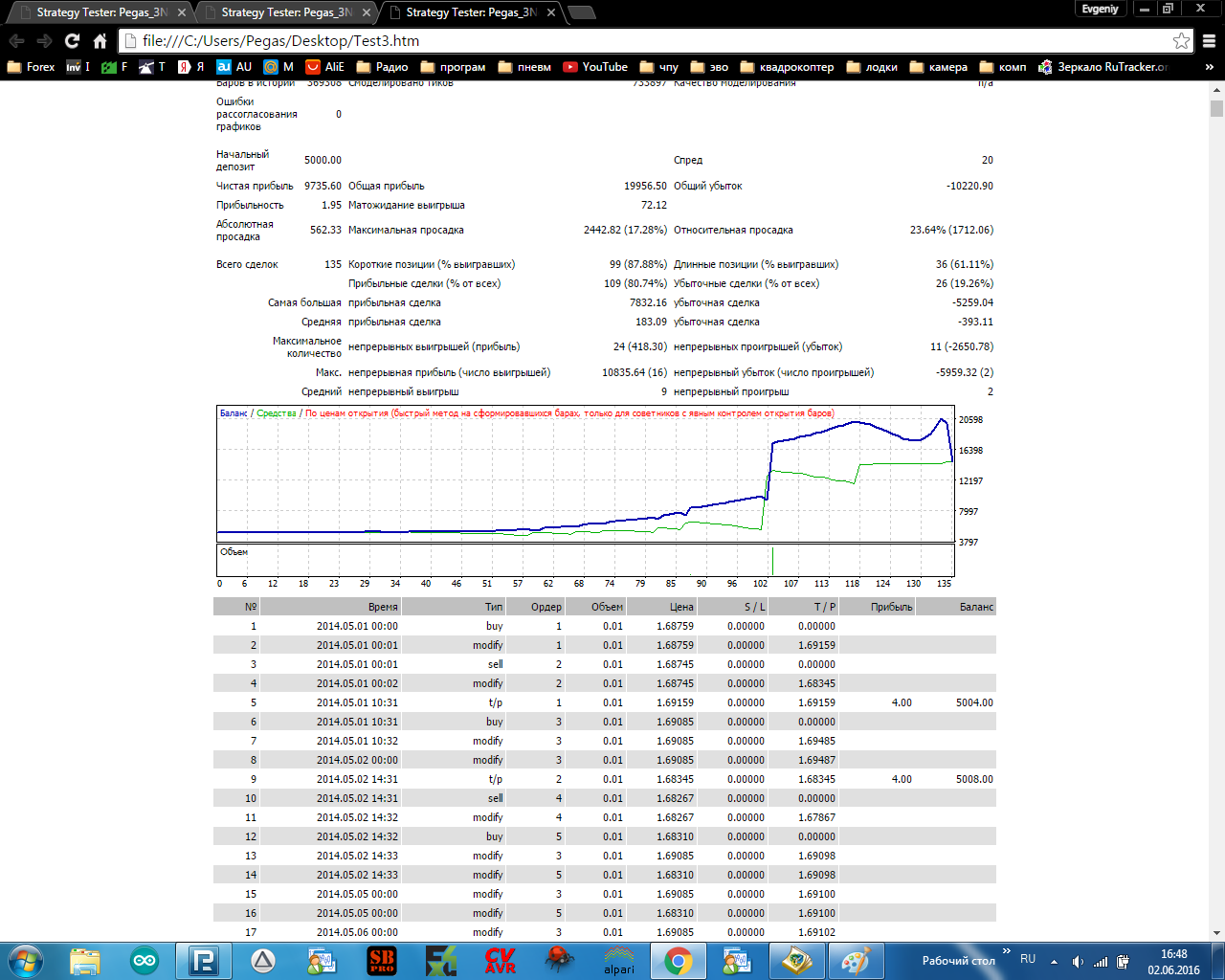Close the active third Strategy Tester tab
Screen dimensions: 1225x980
click(551, 12)
